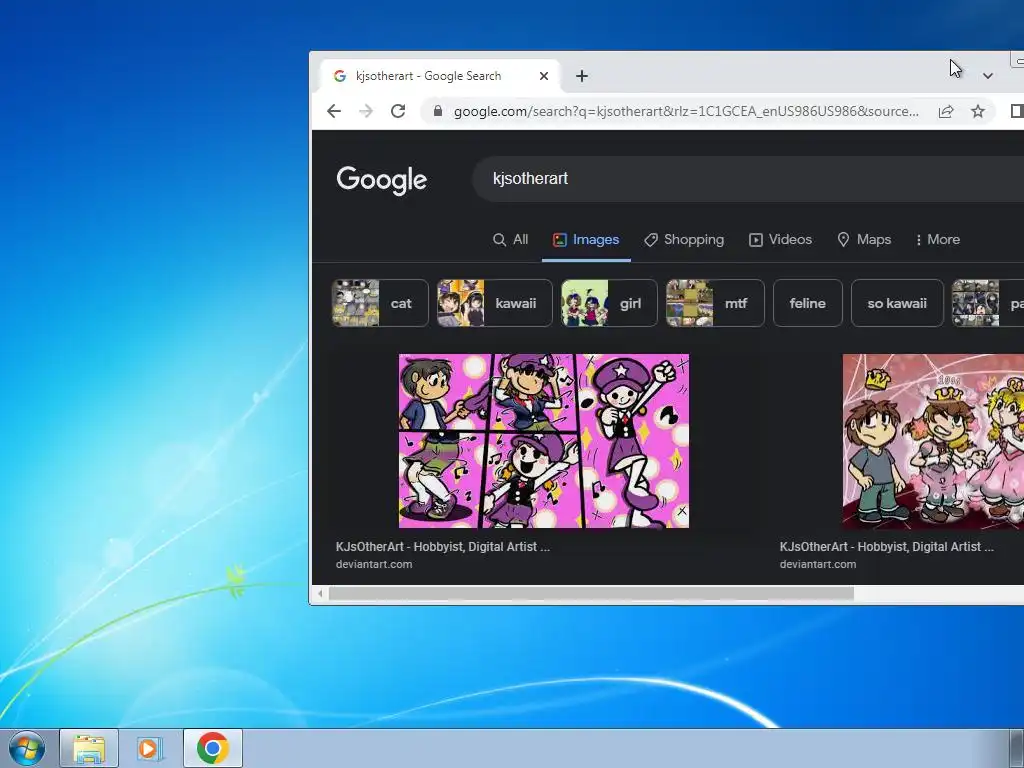Click the kjsotherart search input field
Screen dimensions: 1024x768
[x=748, y=178]
